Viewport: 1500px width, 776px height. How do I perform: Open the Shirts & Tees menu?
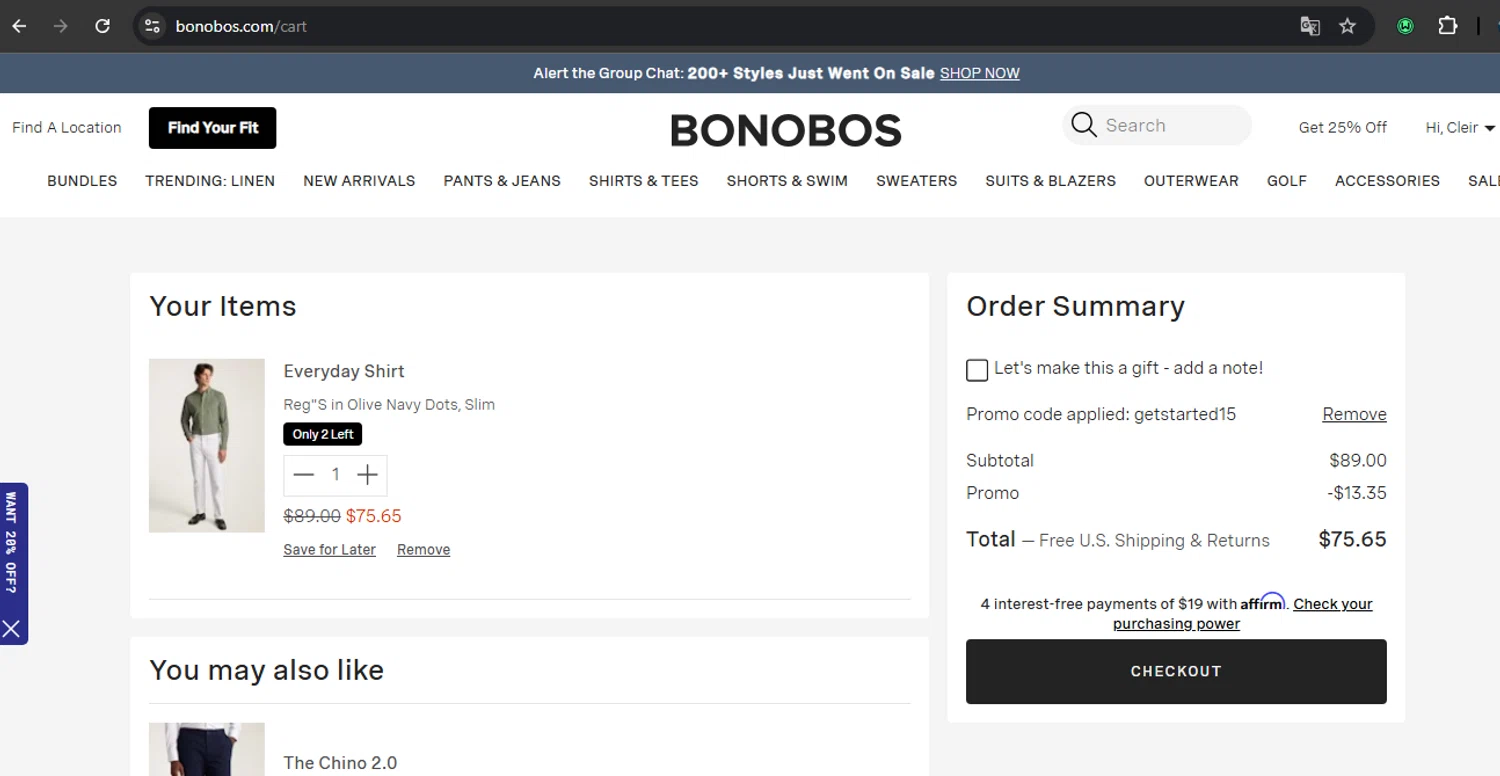tap(644, 181)
